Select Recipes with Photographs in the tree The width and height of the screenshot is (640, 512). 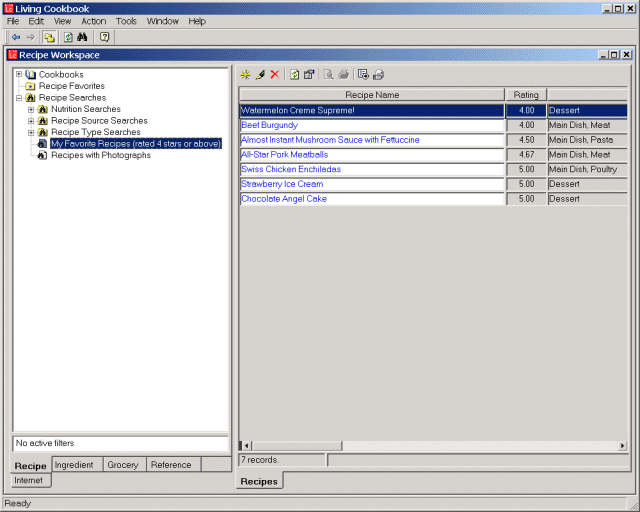click(101, 155)
